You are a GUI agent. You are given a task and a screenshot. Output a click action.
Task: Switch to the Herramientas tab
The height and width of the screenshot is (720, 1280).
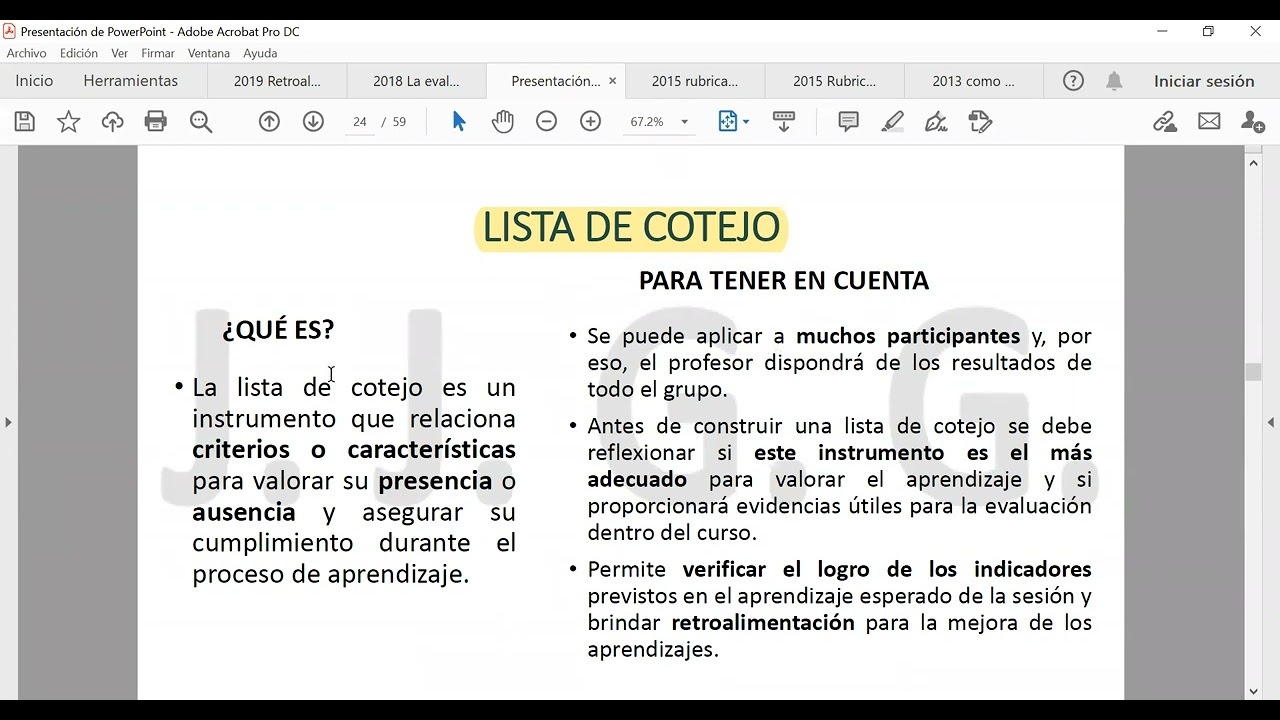(x=131, y=81)
